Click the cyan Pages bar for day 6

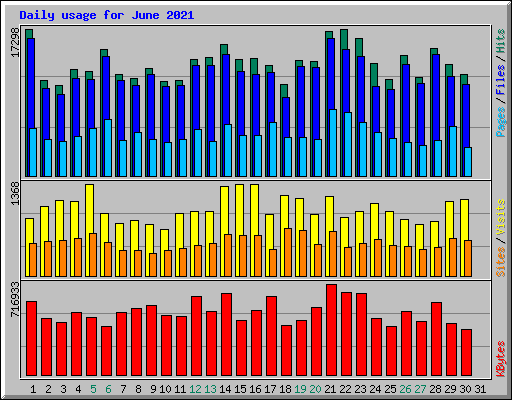pyautogui.click(x=108, y=148)
